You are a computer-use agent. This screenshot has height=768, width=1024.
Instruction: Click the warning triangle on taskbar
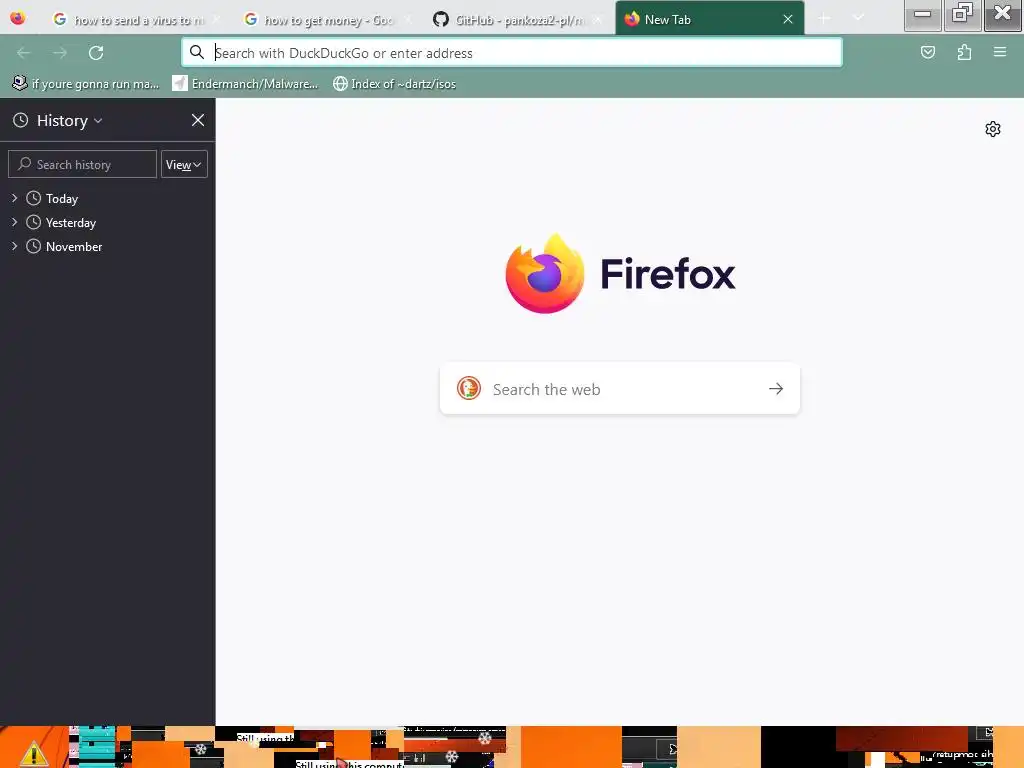[x=33, y=754]
